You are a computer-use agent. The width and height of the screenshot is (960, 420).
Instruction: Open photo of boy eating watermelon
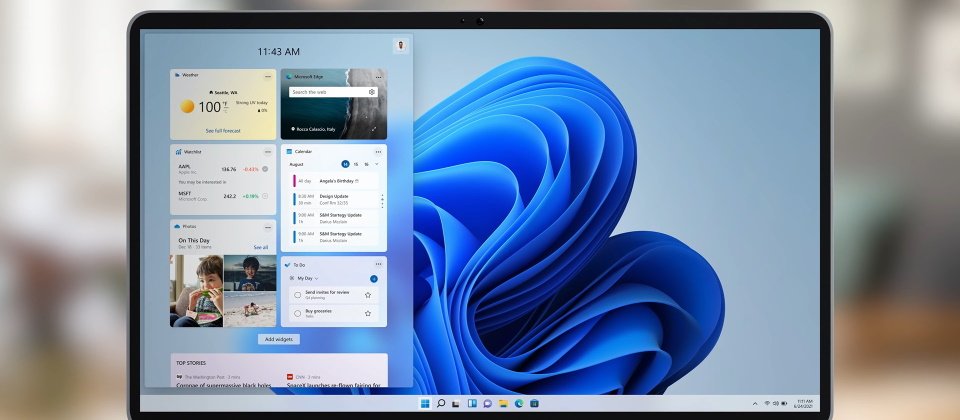[x=197, y=291]
